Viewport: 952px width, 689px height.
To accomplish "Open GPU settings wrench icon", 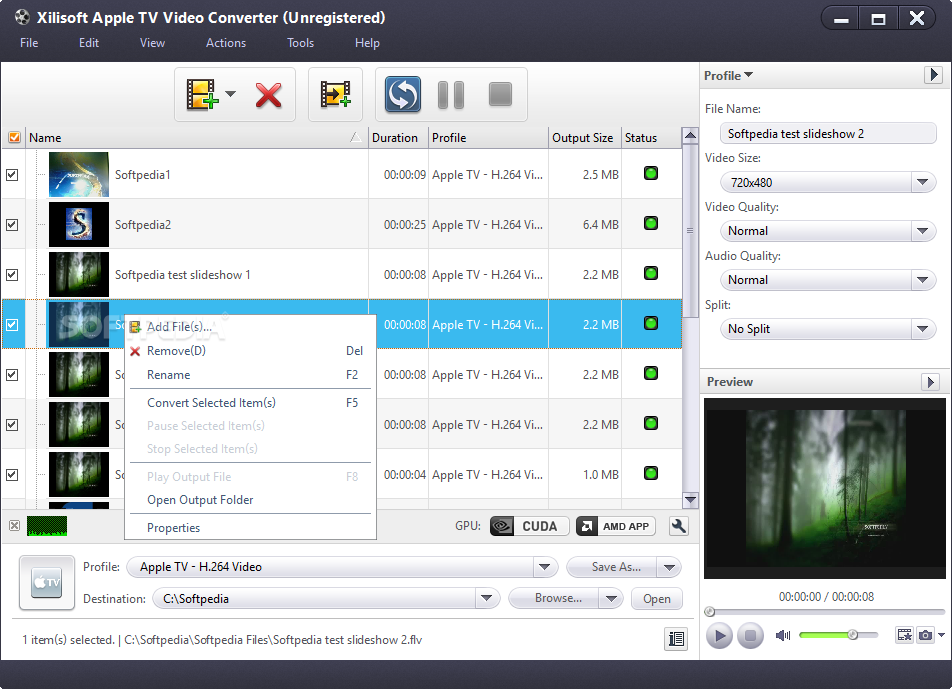I will tap(679, 526).
